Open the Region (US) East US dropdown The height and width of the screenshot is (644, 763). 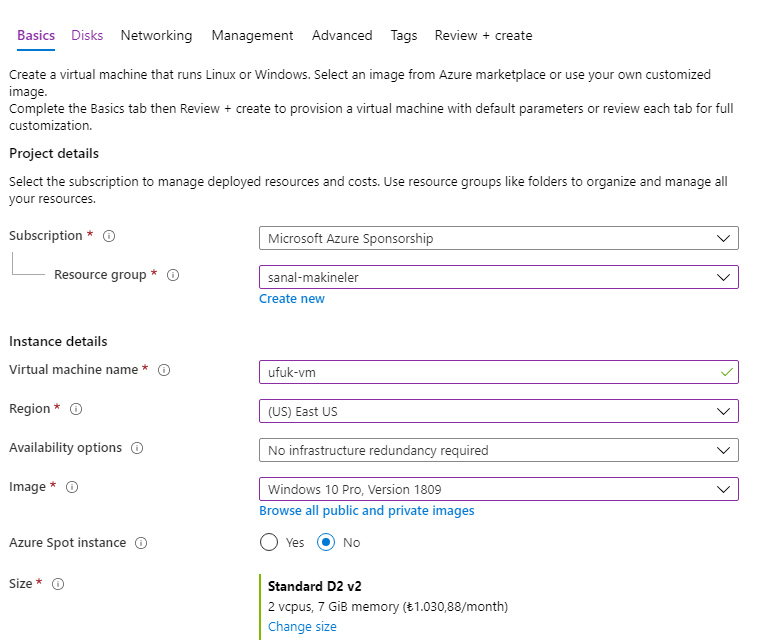(499, 411)
